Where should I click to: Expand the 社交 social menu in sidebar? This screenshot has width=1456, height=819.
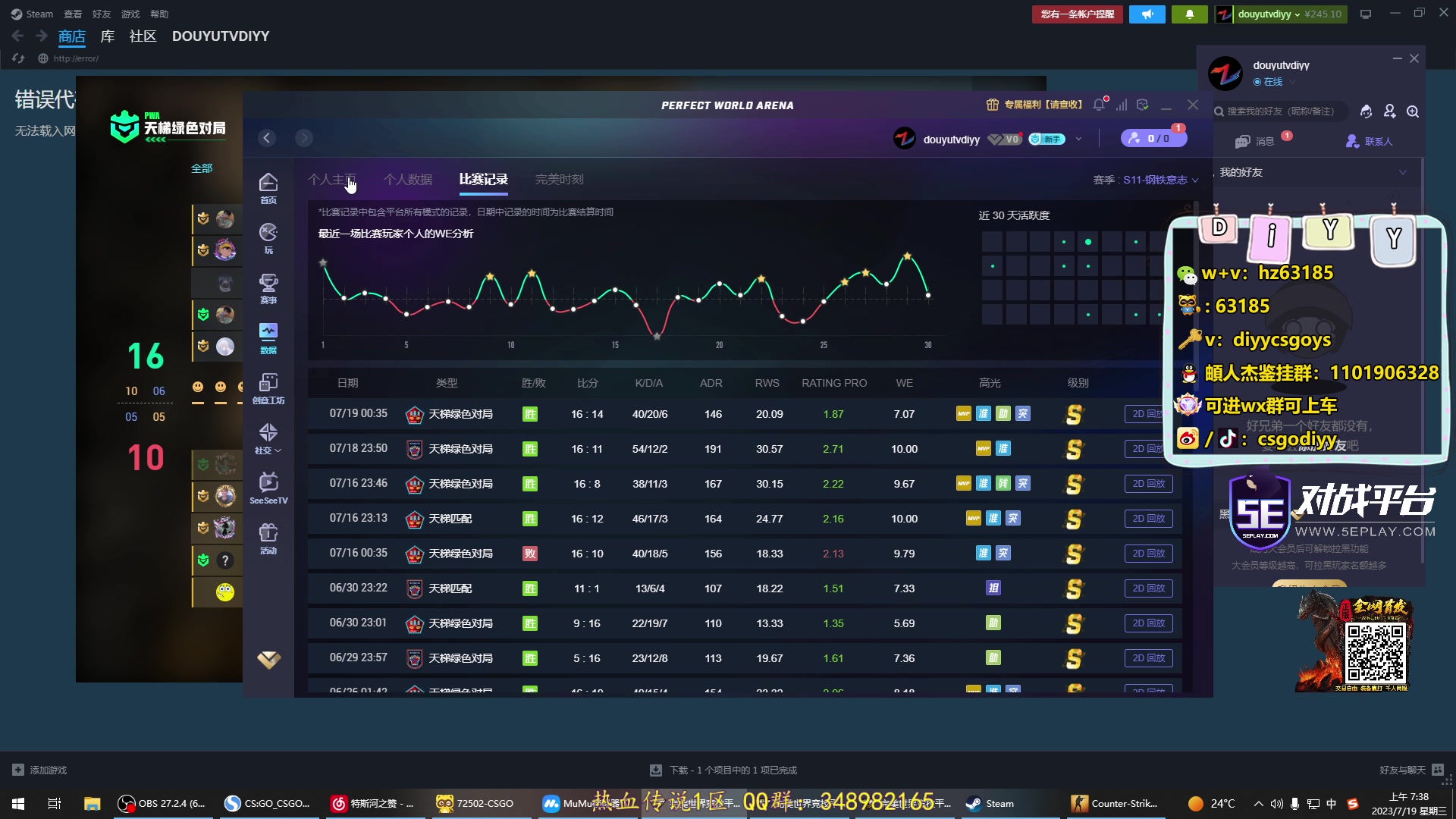pos(268,438)
